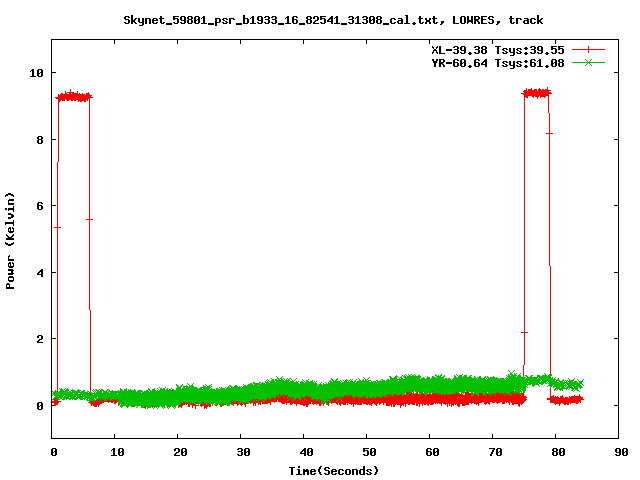Click x-axis tick label 40
The image size is (640, 480).
coord(306,452)
